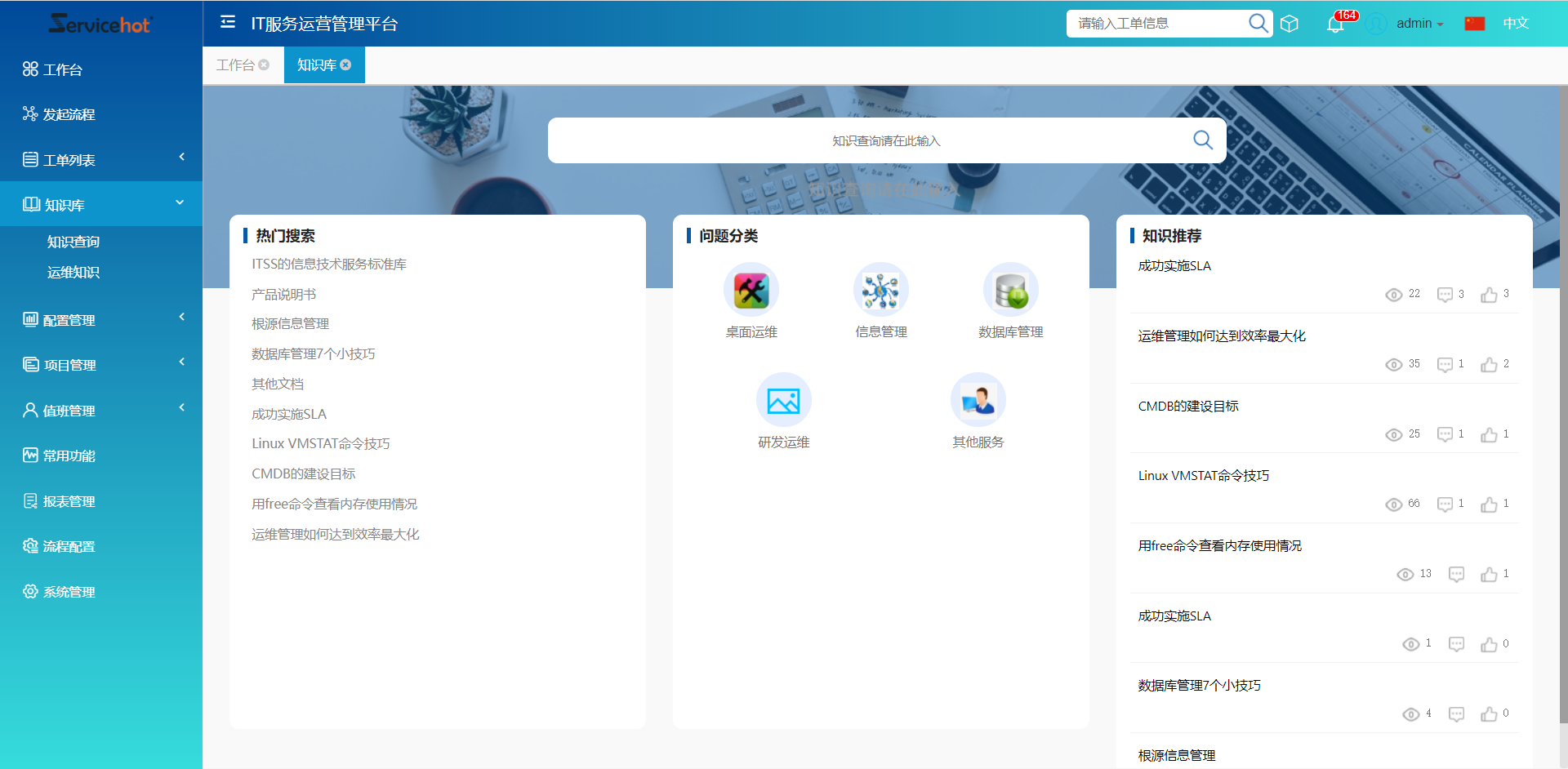Select 运维知识 in the sidebar submenu

coord(73,273)
